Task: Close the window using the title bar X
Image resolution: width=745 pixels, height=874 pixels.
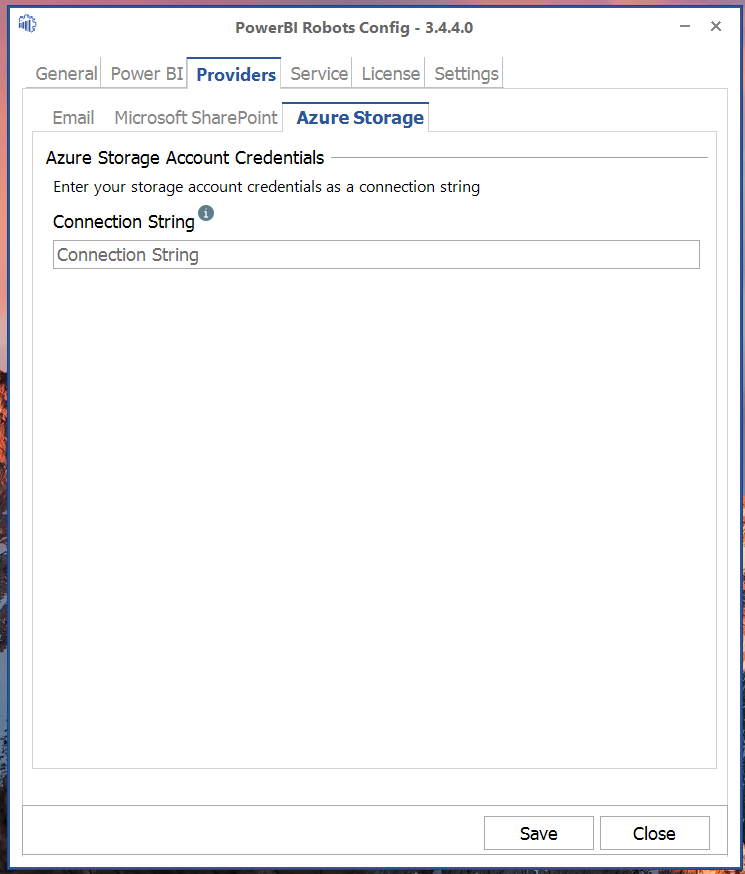Action: tap(716, 26)
